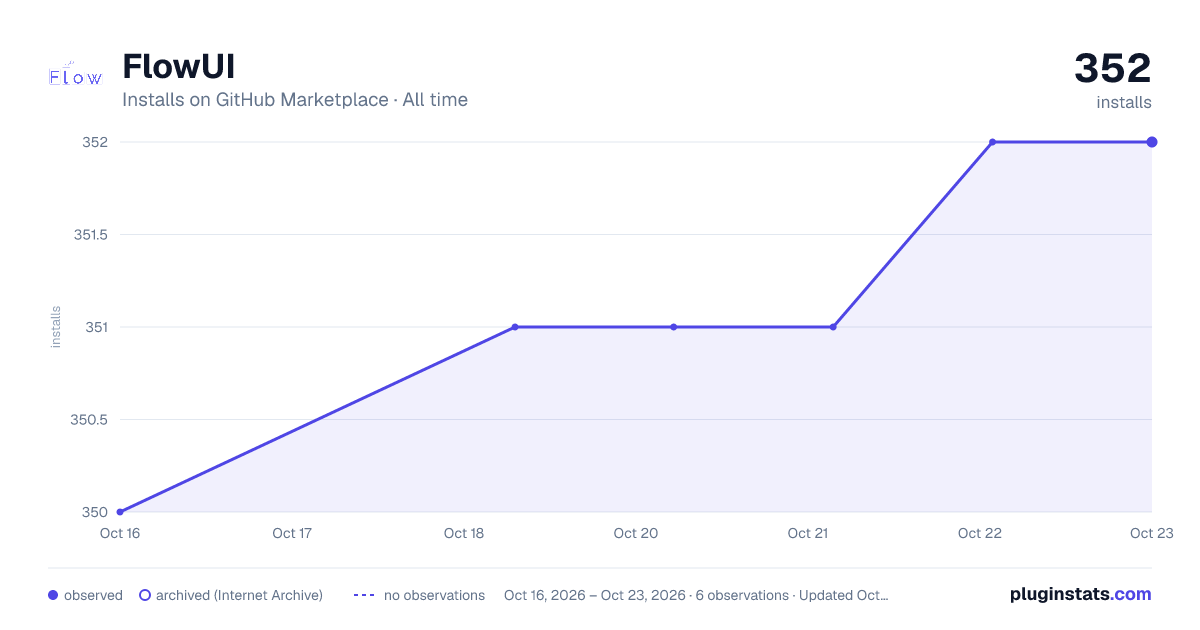
Task: Click the vertical 'installs' axis title
Action: tap(56, 327)
